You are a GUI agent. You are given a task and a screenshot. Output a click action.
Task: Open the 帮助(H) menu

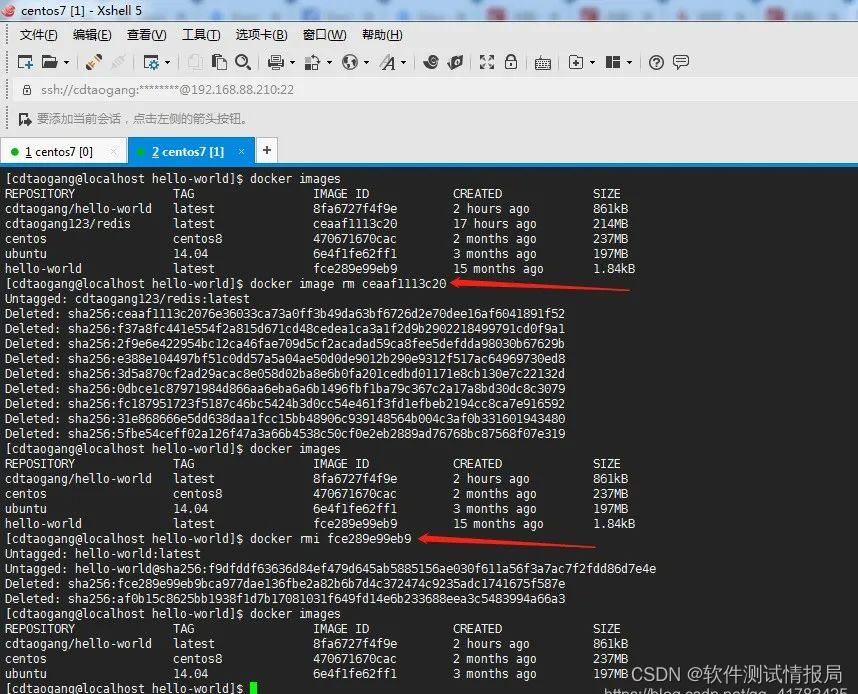[x=382, y=35]
